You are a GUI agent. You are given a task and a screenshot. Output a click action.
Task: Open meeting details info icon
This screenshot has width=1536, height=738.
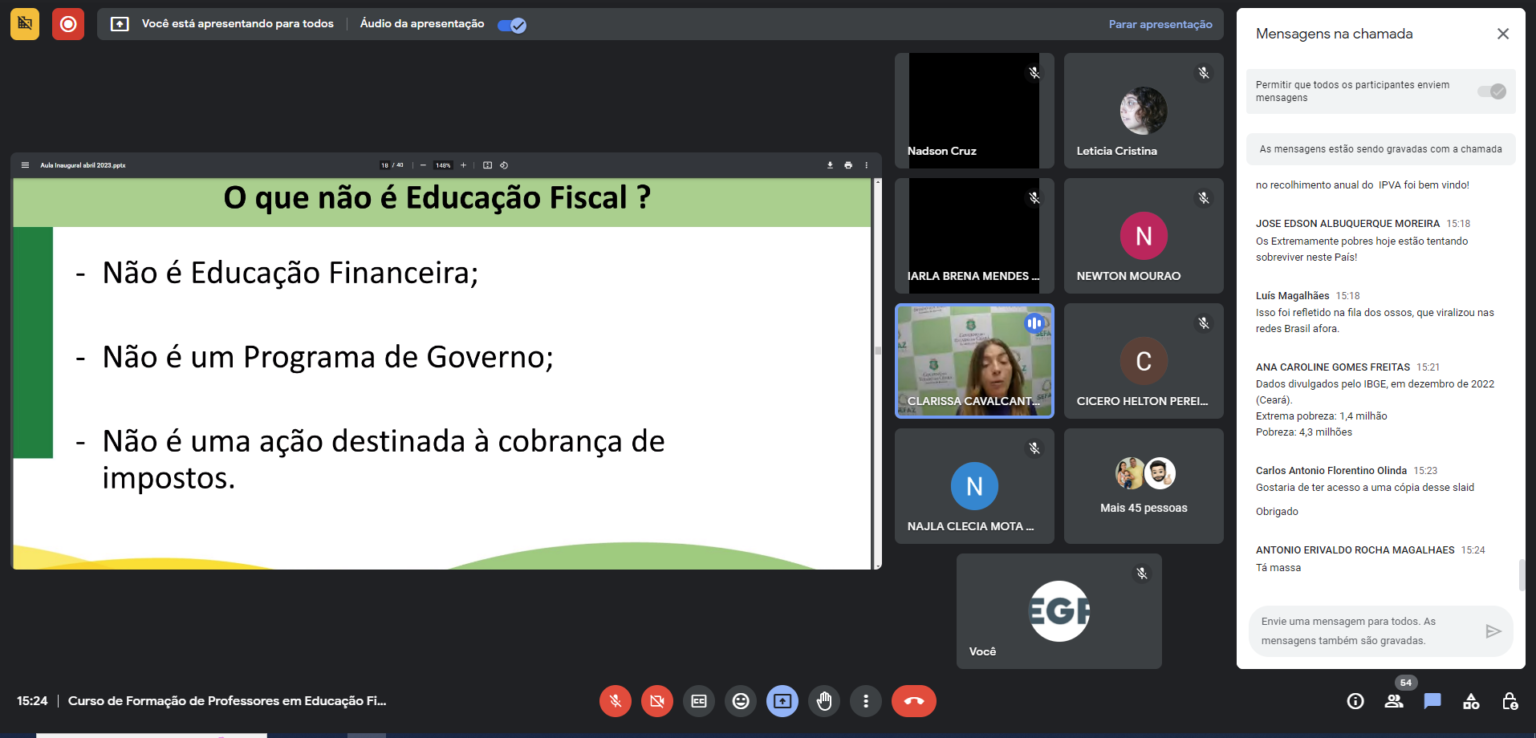1355,701
